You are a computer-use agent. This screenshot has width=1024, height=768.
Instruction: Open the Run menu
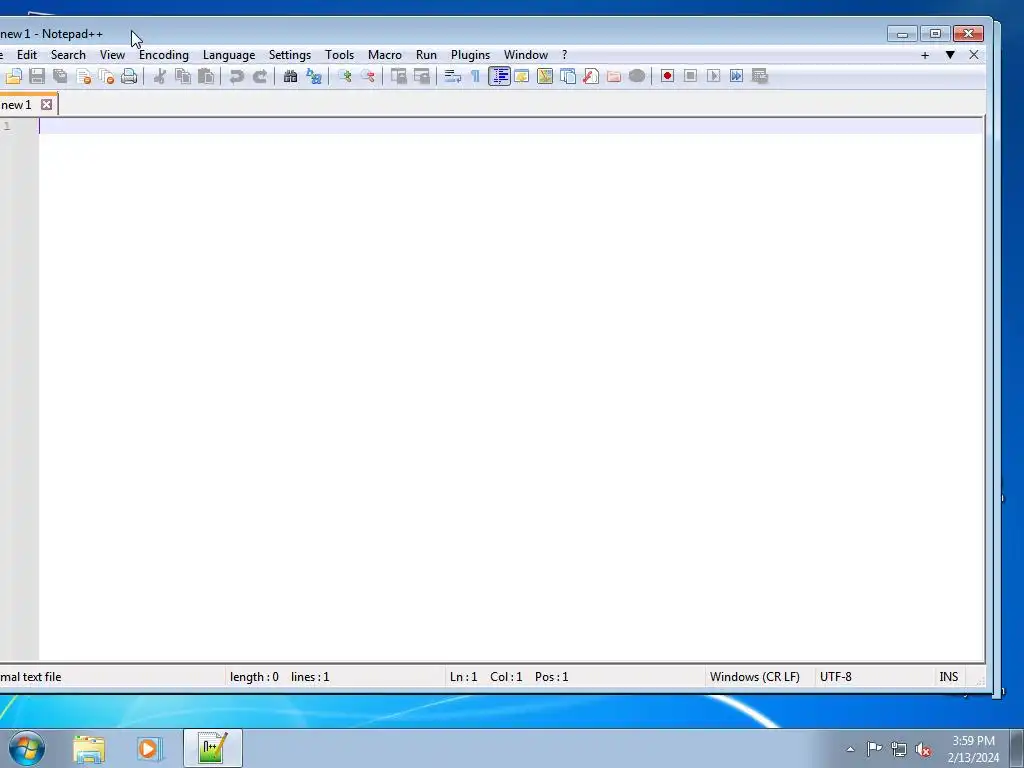[x=426, y=55]
